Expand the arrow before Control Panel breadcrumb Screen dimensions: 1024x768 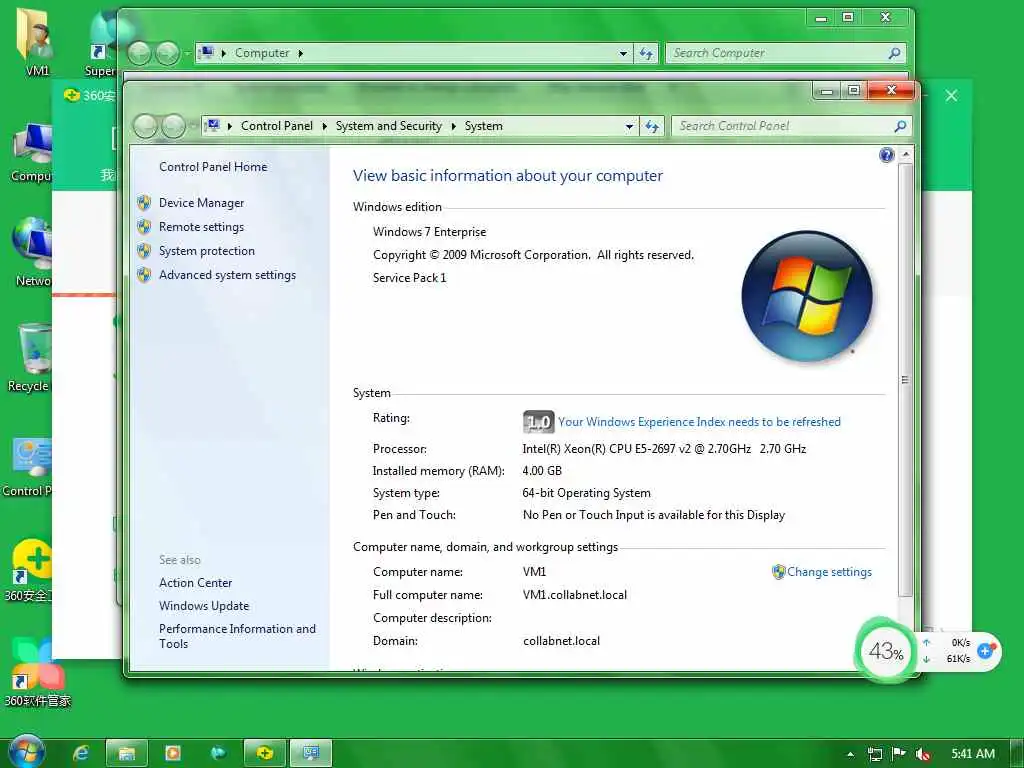[229, 127]
